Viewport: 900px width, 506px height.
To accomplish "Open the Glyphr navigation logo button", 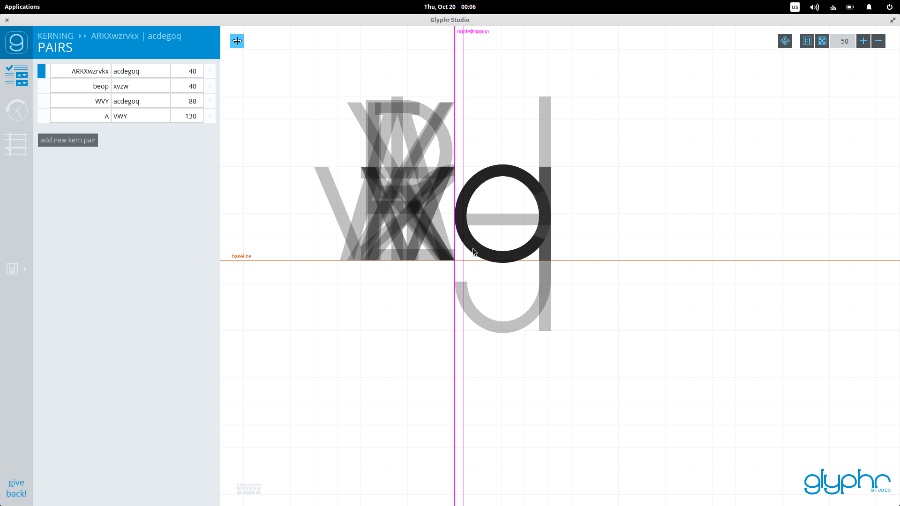I will point(16,42).
